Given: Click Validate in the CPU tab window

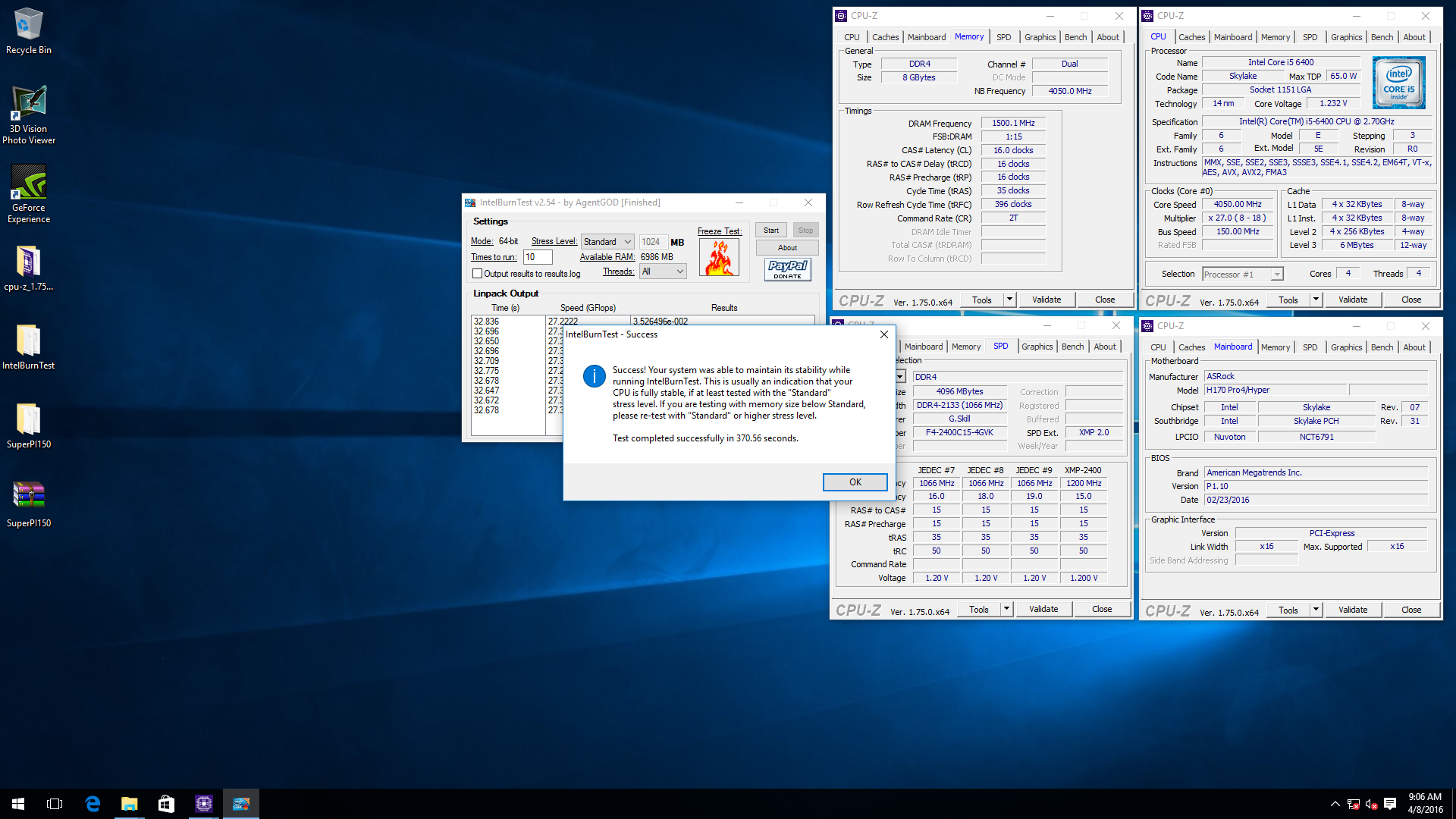Looking at the screenshot, I should 1352,300.
